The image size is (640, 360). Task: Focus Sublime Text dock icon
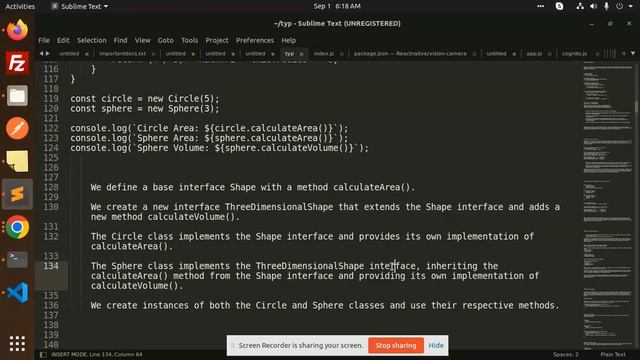point(17,194)
